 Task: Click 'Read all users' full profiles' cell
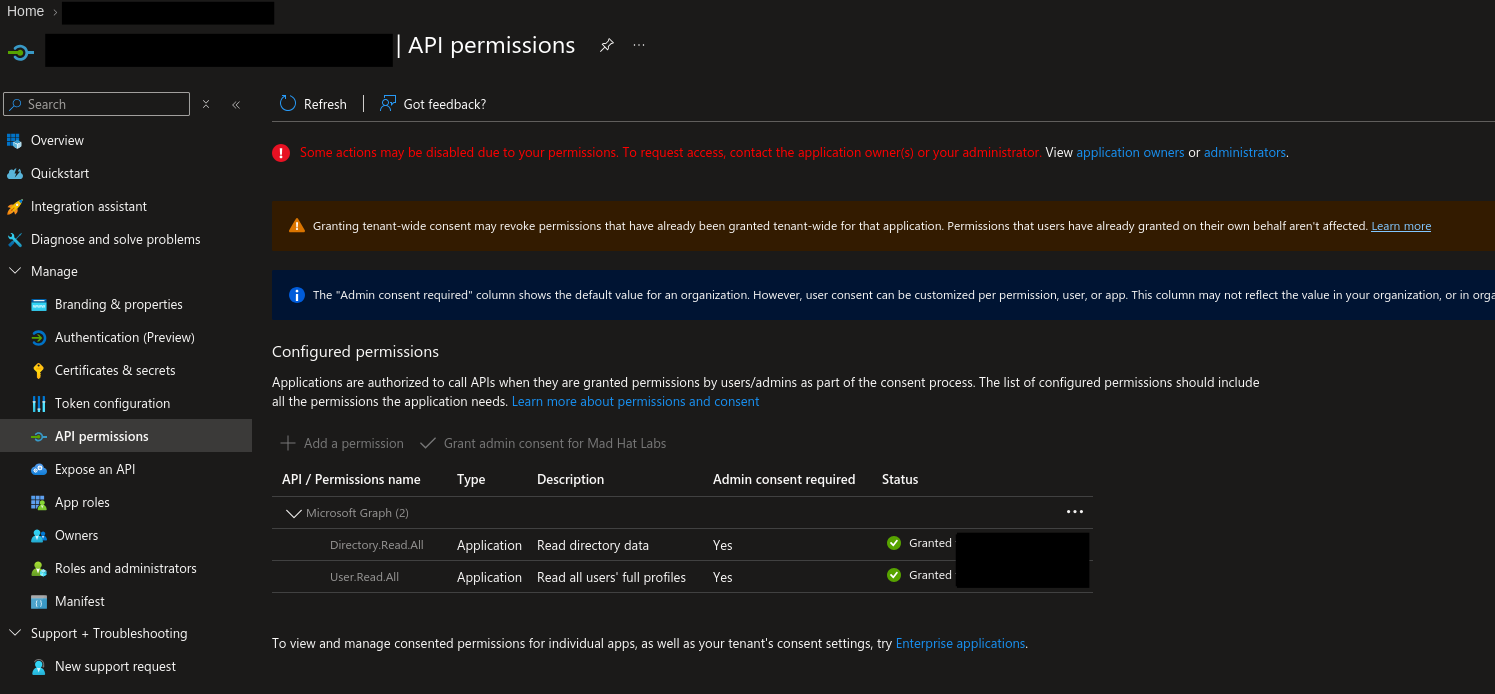611,577
